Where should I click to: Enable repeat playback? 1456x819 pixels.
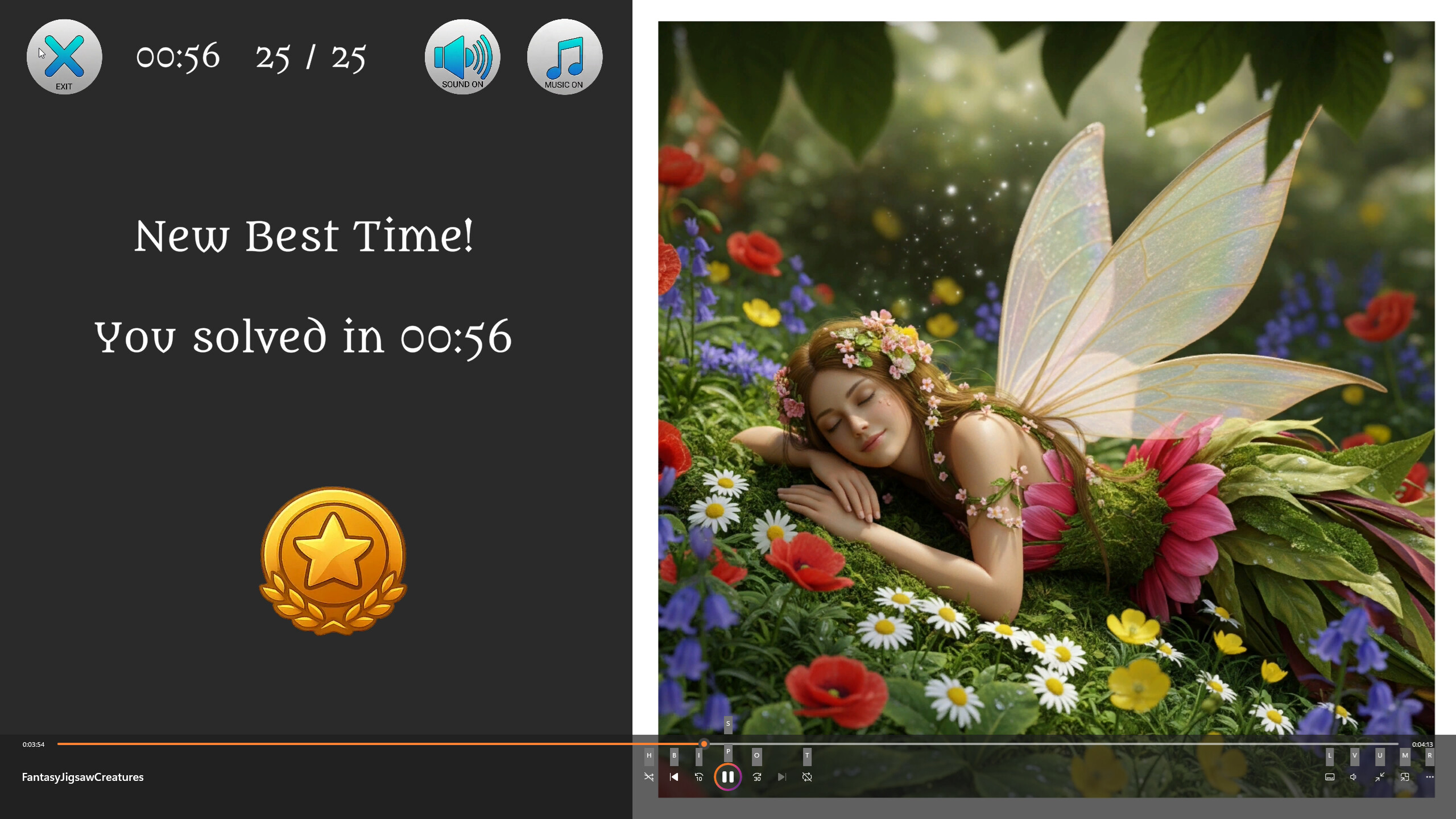click(x=806, y=777)
